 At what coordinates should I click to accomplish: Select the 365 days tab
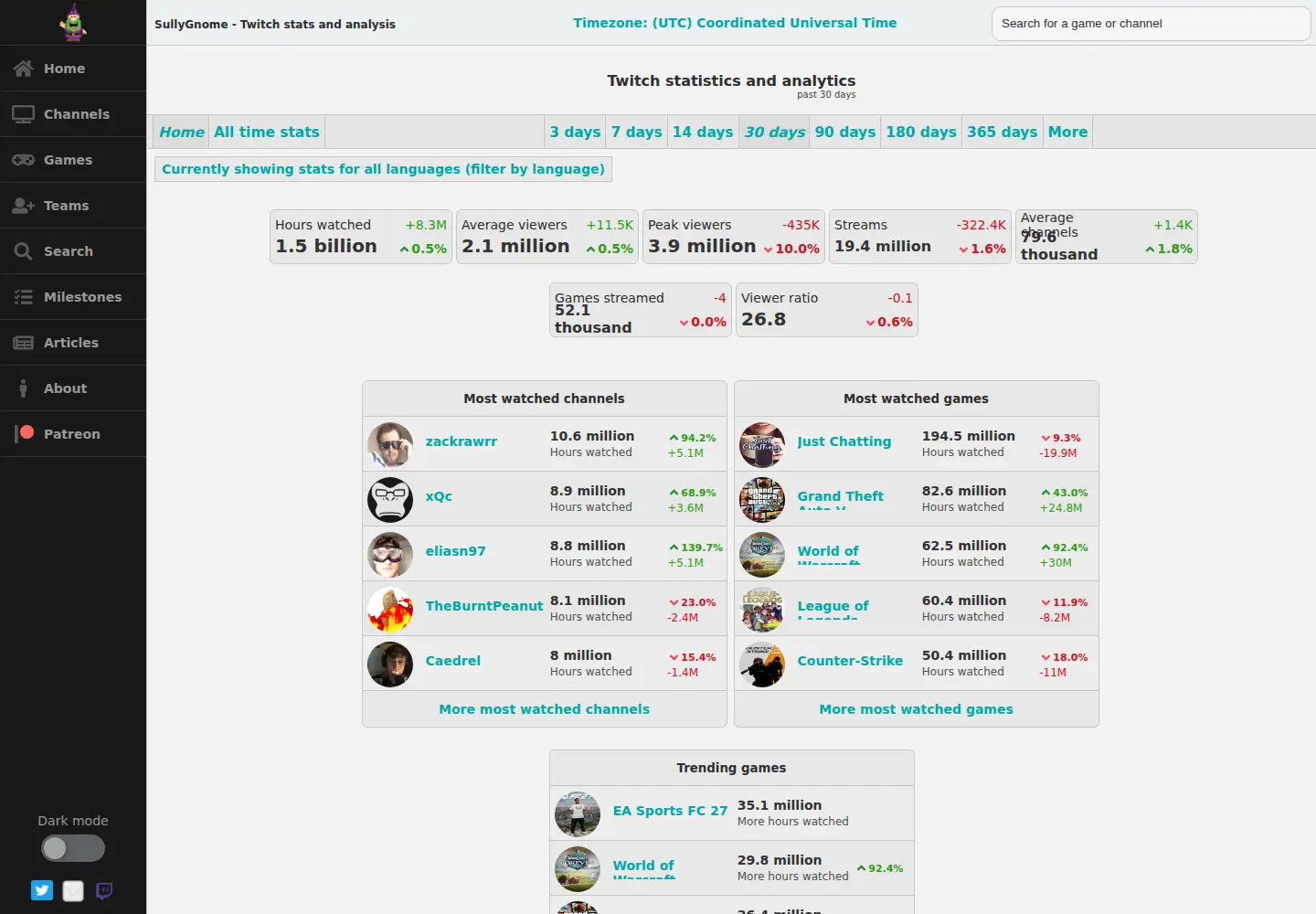click(x=1003, y=132)
